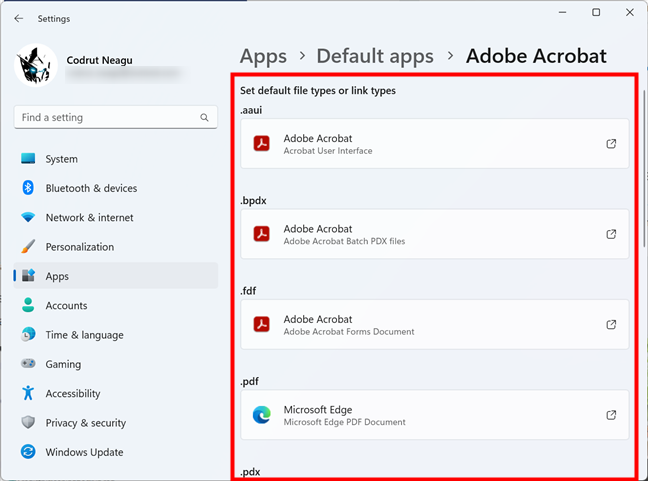Open System settings category
648x481 pixels.
(61, 159)
